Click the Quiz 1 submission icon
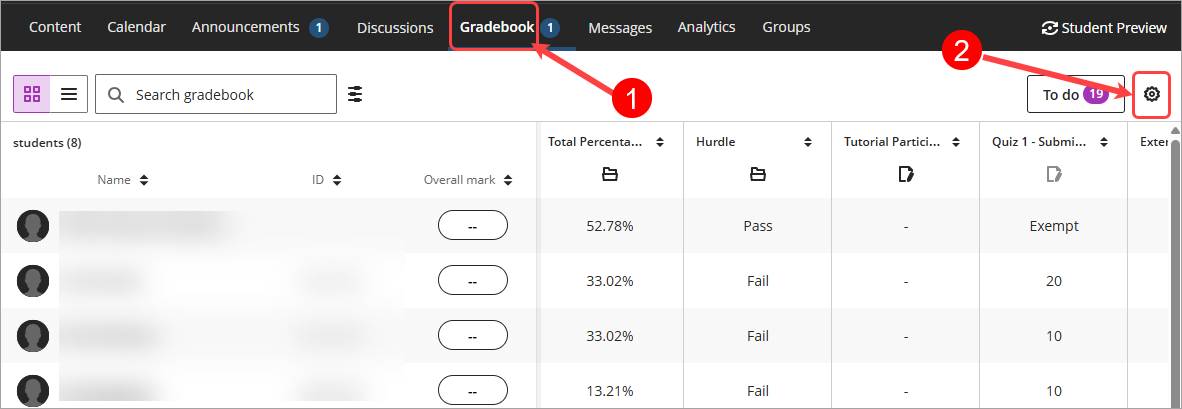 1054,175
